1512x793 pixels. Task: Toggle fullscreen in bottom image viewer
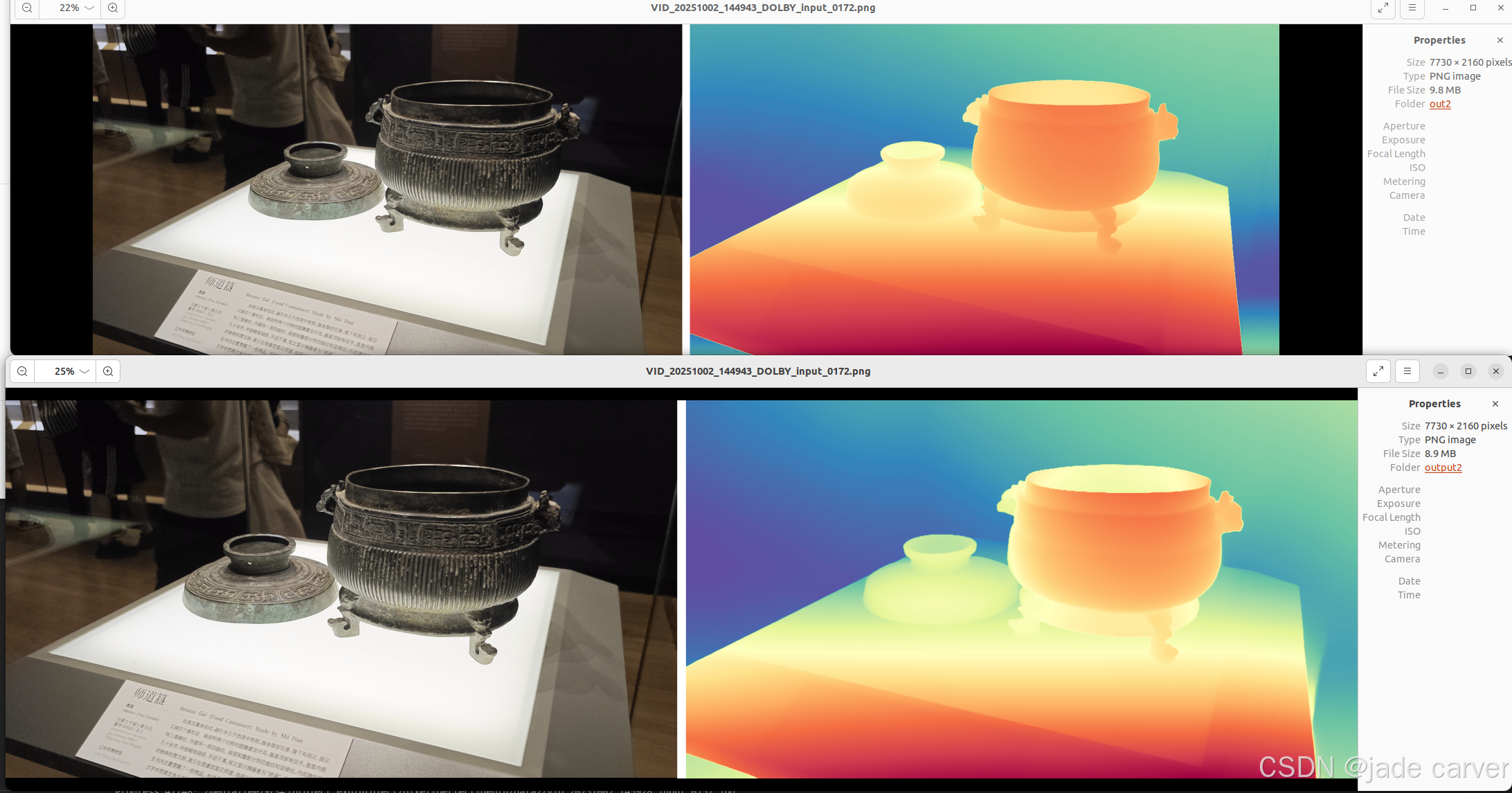[x=1378, y=371]
